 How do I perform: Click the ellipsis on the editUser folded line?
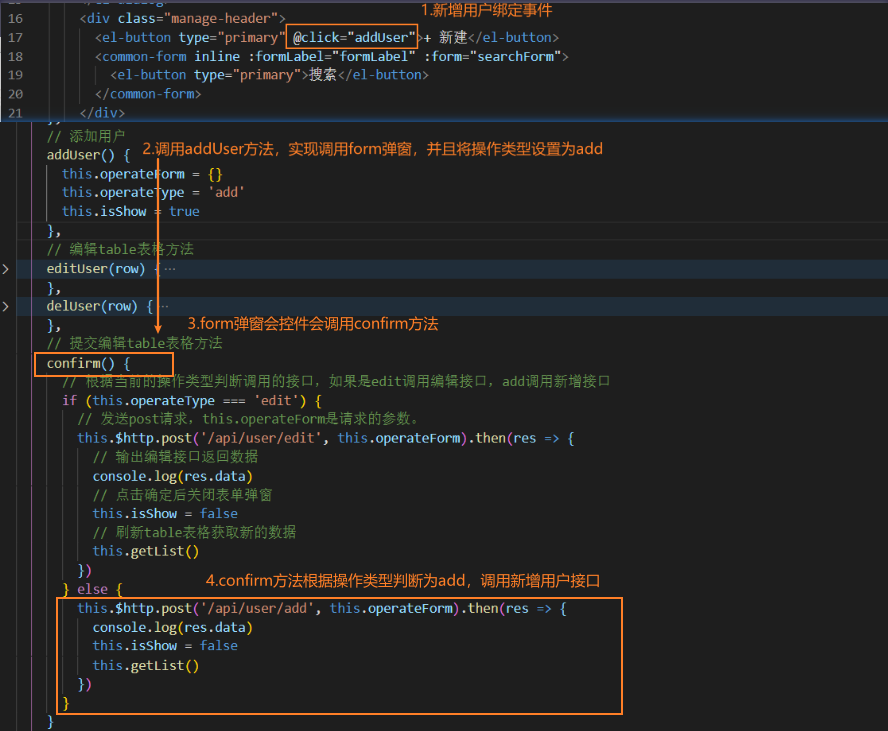click(x=170, y=268)
